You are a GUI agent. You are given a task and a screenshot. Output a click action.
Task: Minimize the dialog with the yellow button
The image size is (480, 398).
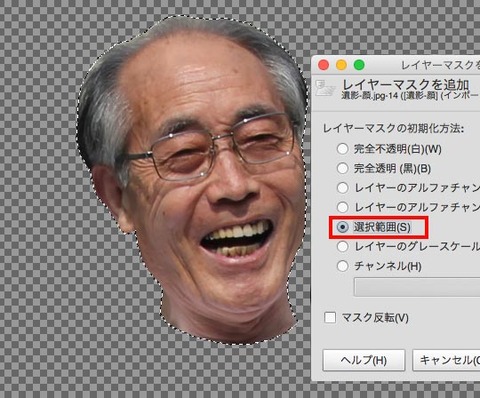(x=341, y=65)
